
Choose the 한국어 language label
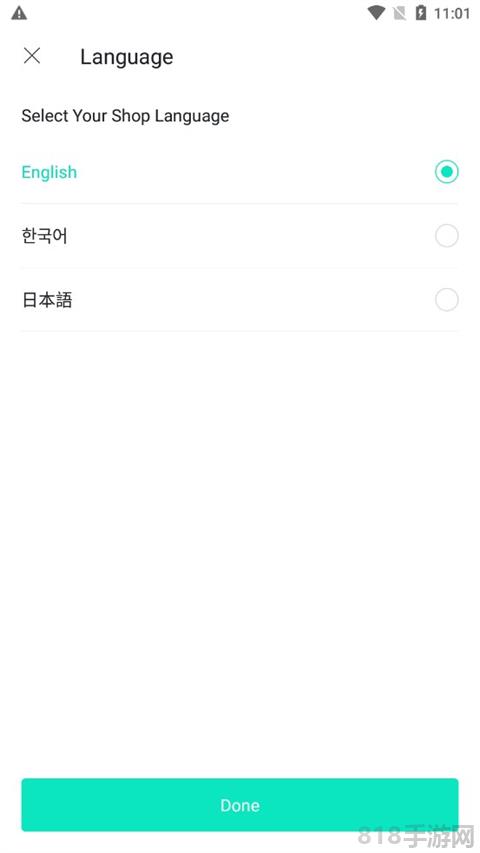pos(45,236)
